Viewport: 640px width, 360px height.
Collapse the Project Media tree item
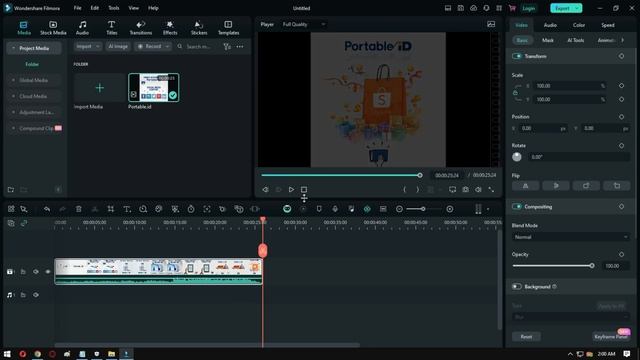coord(13,48)
